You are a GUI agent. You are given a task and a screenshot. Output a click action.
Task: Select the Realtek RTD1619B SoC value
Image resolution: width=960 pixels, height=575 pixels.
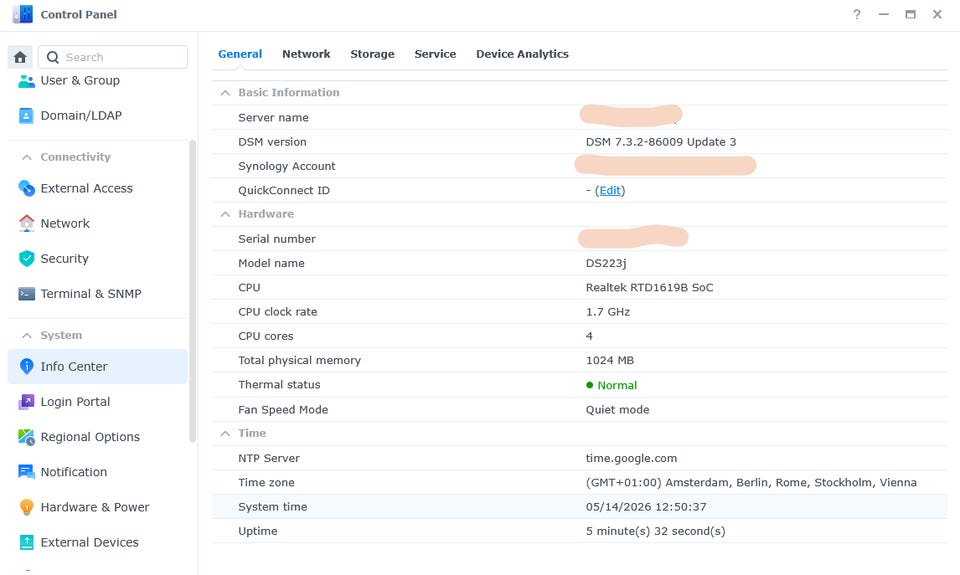(x=649, y=288)
